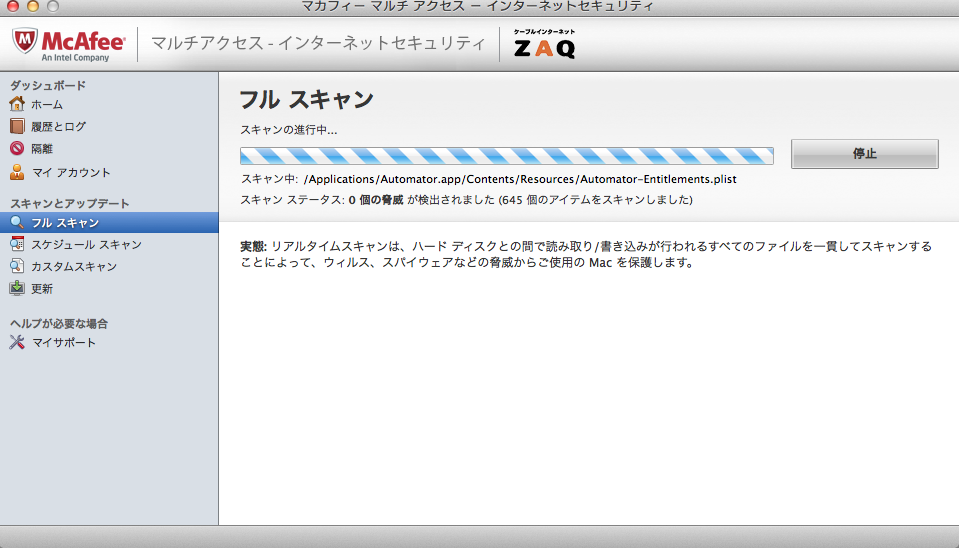
Task: Click the magnifier icon for フル スキャン
Action: point(17,222)
